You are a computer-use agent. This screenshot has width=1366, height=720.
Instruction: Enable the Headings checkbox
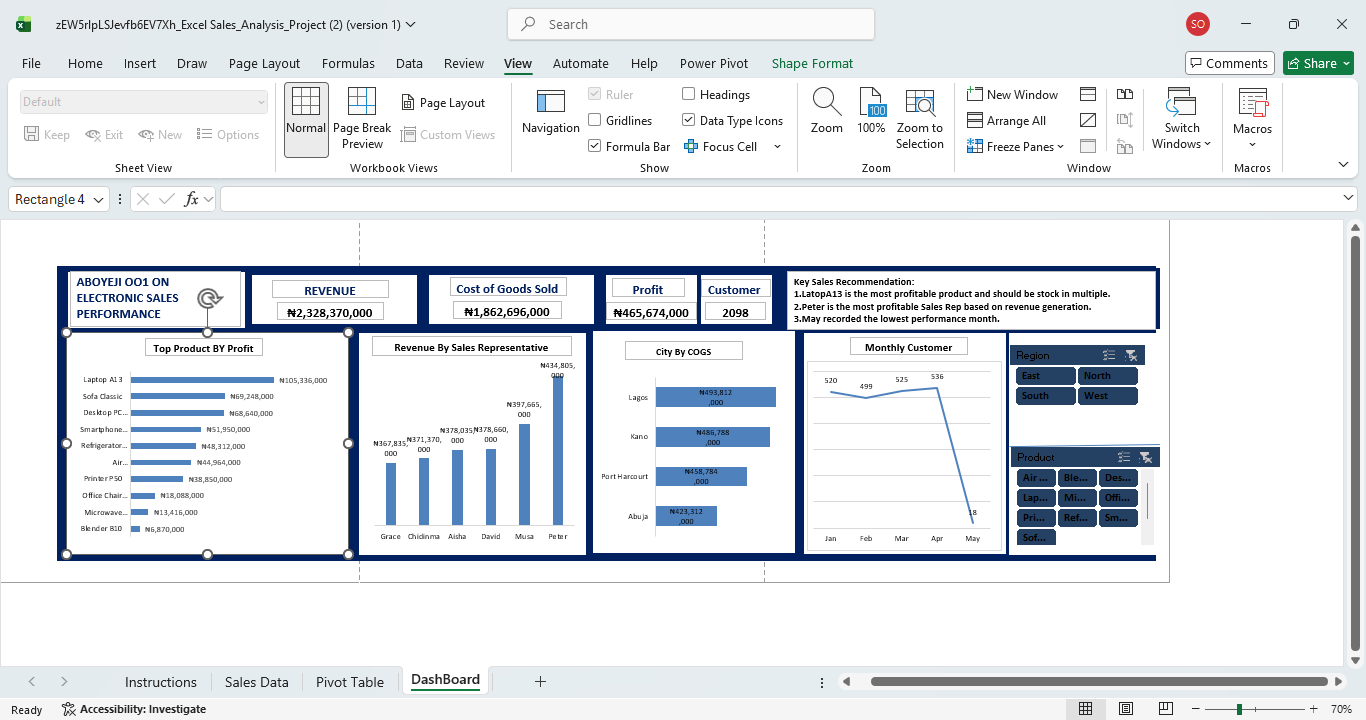click(x=689, y=95)
